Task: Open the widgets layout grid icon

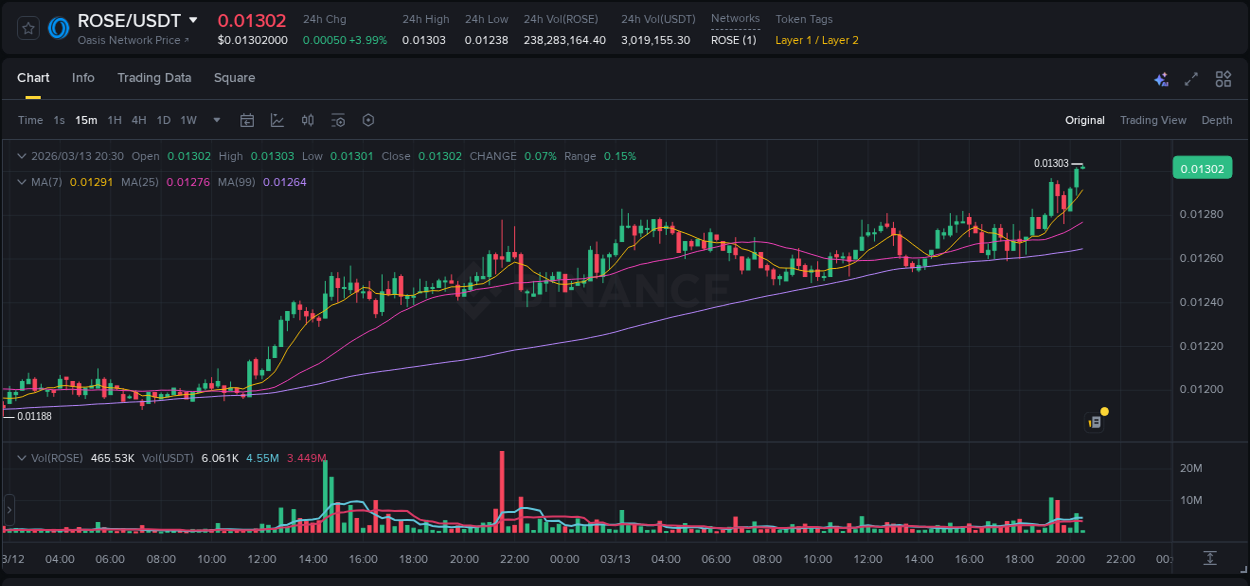Action: 1223,78
